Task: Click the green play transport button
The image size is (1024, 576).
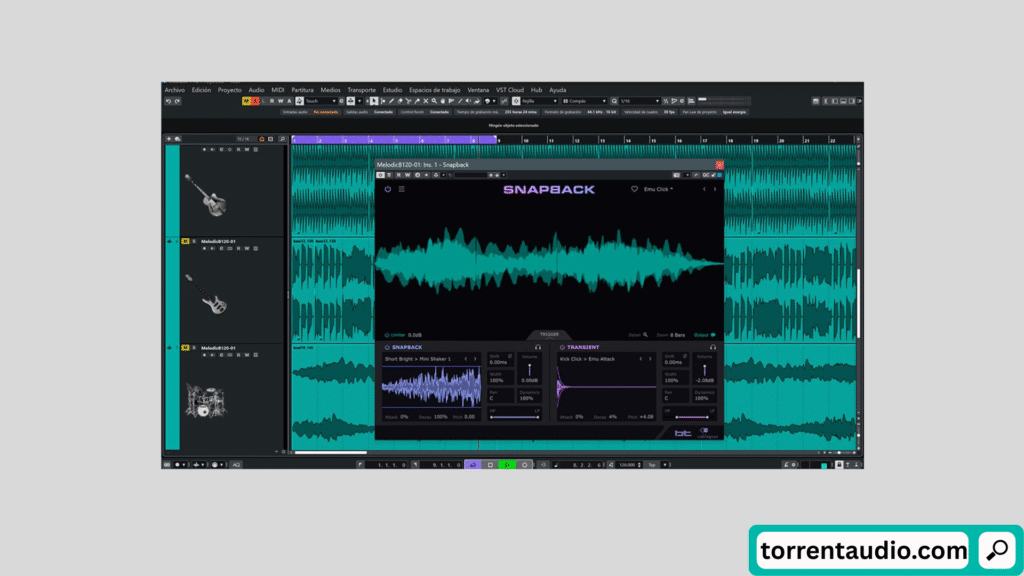Action: coord(507,465)
